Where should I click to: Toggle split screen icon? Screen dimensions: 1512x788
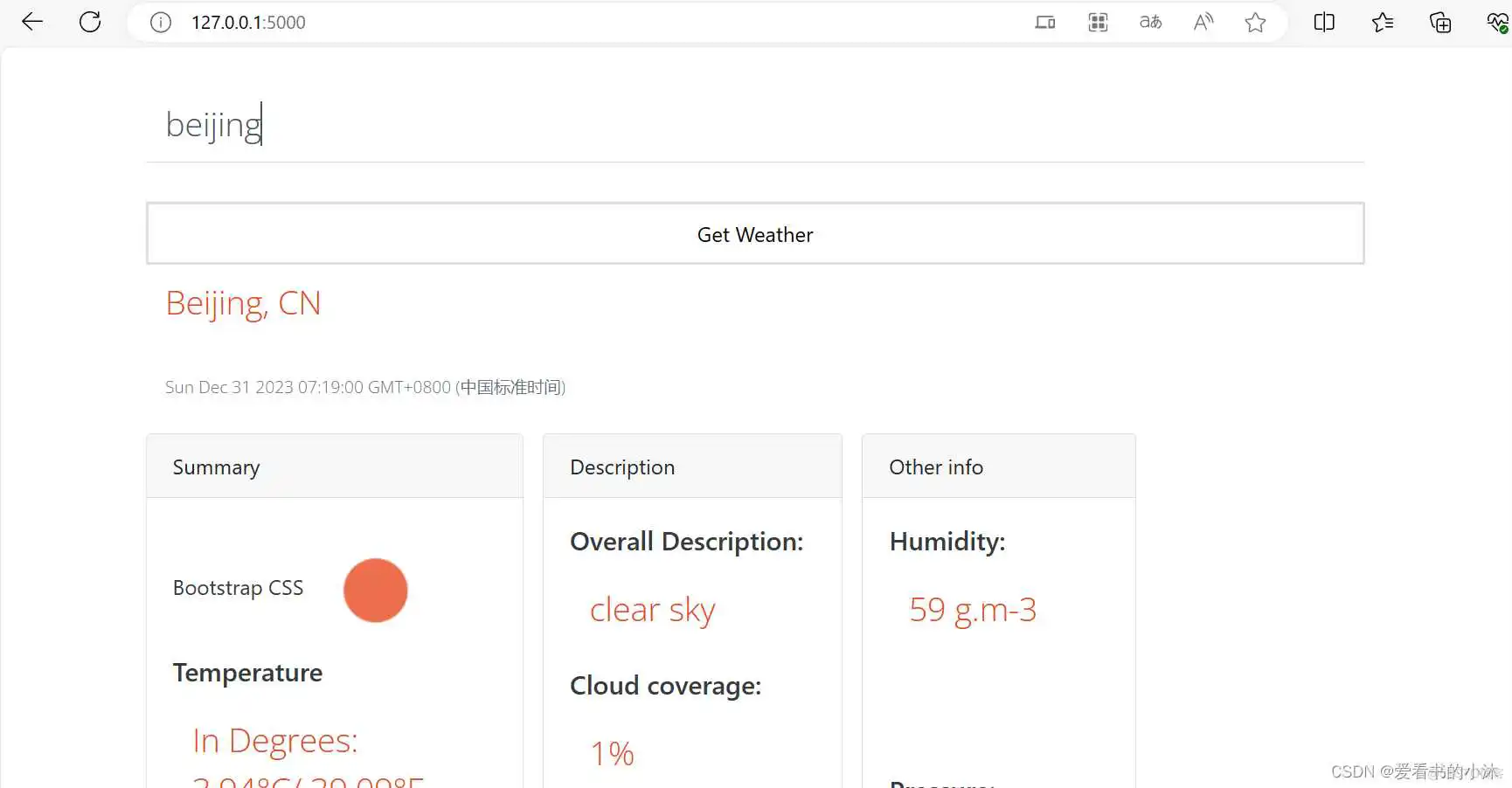(1324, 23)
